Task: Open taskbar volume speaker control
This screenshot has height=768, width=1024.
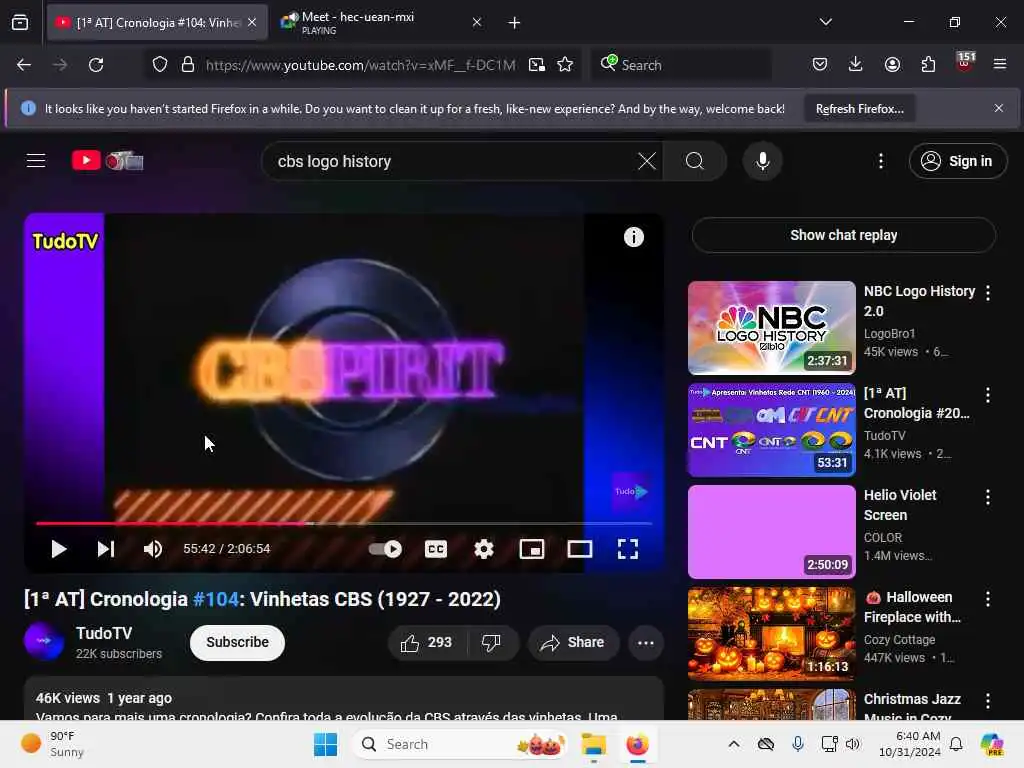Action: (852, 744)
